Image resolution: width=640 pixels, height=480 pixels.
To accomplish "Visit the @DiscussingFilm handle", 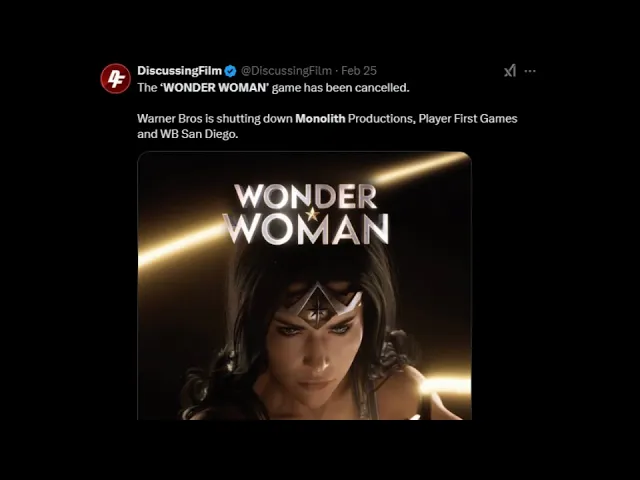I will pos(286,71).
